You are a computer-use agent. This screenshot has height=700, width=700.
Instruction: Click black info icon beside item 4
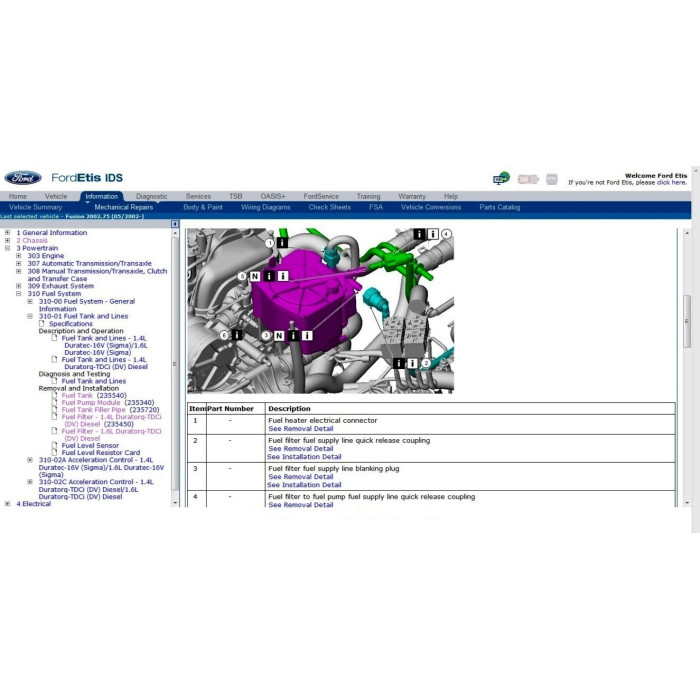pyautogui.click(x=419, y=234)
